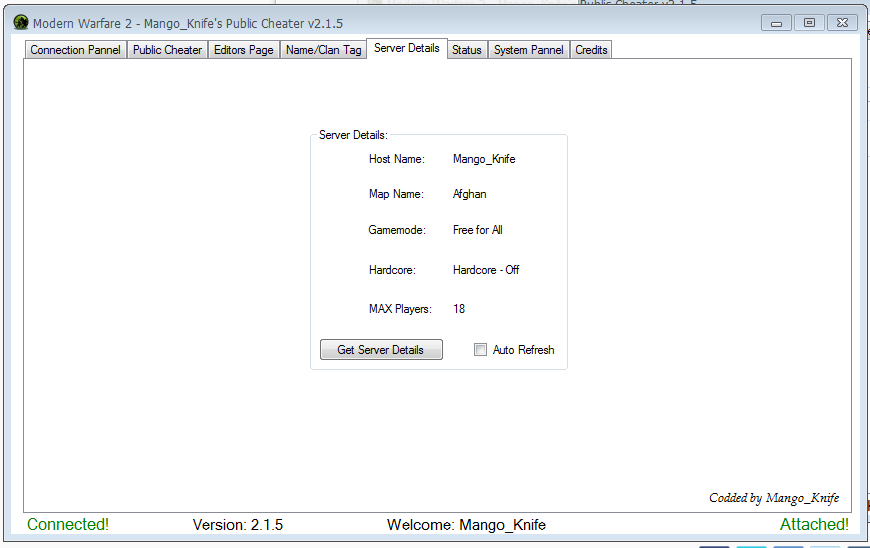Switch to the Status tab
Image resolution: width=870 pixels, height=548 pixels.
[x=467, y=50]
